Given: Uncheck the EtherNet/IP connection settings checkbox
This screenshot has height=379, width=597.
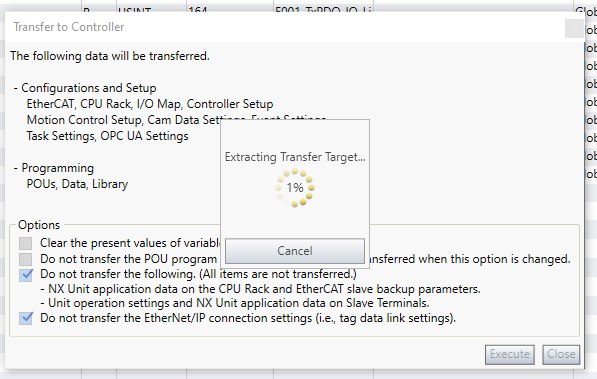Looking at the screenshot, I should (26, 318).
